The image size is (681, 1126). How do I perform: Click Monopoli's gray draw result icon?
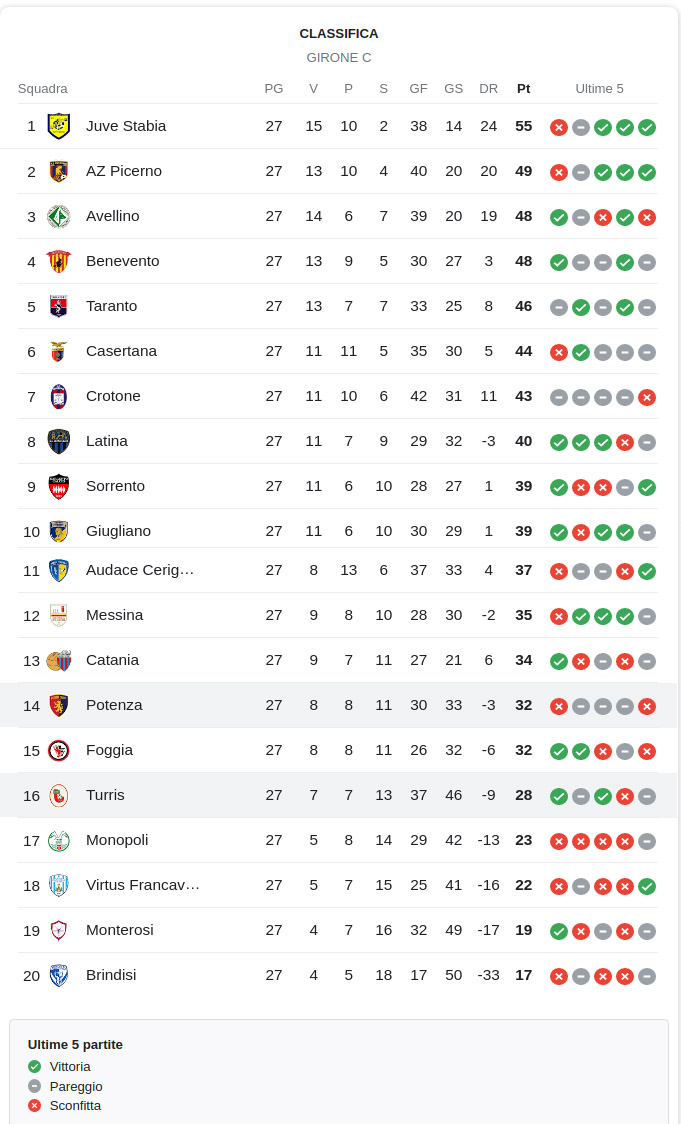pyautogui.click(x=647, y=841)
